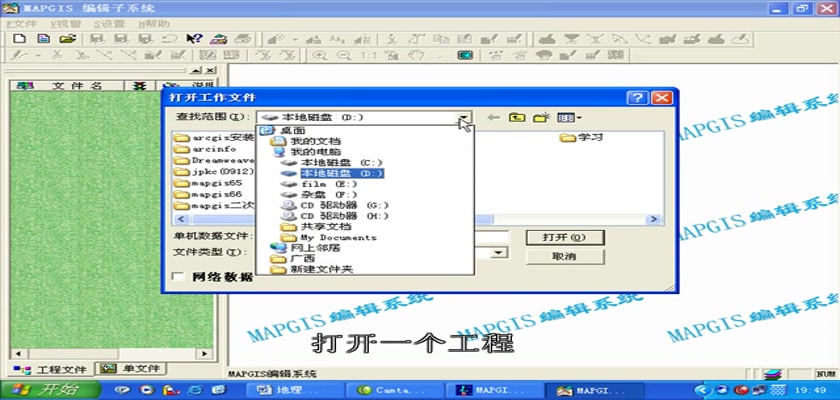Viewport: 840px width, 400px height.
Task: Open the 帮助 menu
Action: 154,24
